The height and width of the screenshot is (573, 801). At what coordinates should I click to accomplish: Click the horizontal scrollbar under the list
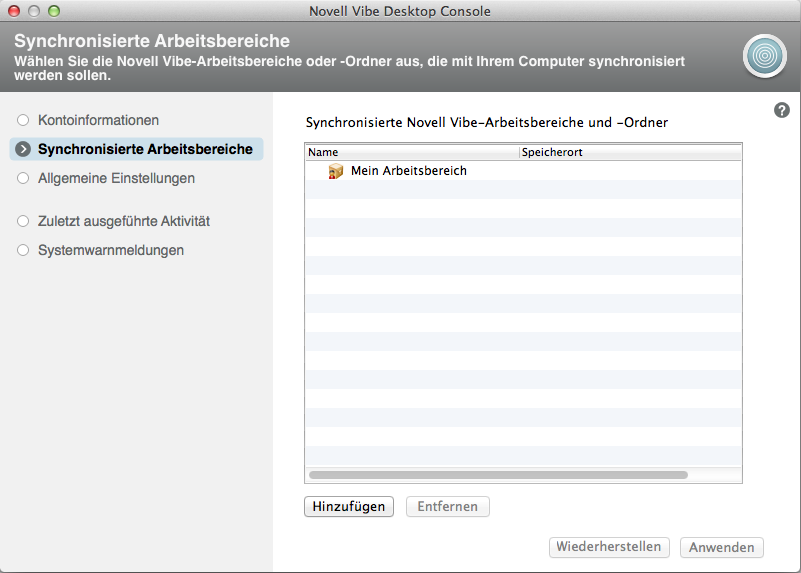(x=498, y=475)
